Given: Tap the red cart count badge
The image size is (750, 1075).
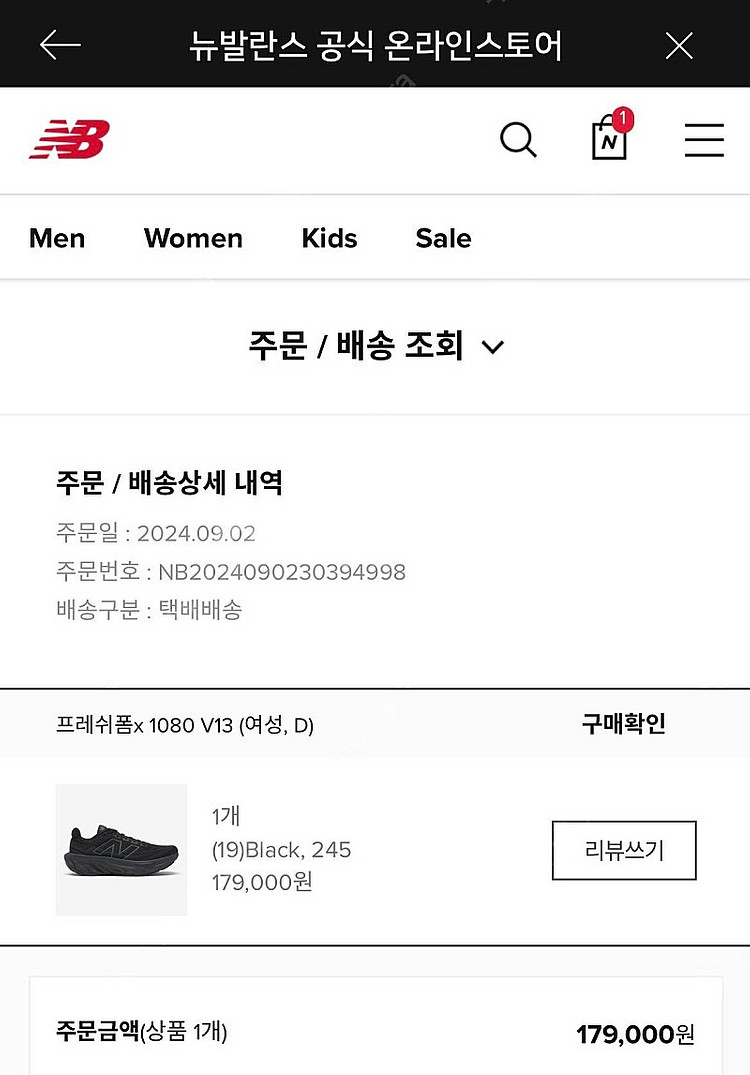Looking at the screenshot, I should click(x=623, y=120).
